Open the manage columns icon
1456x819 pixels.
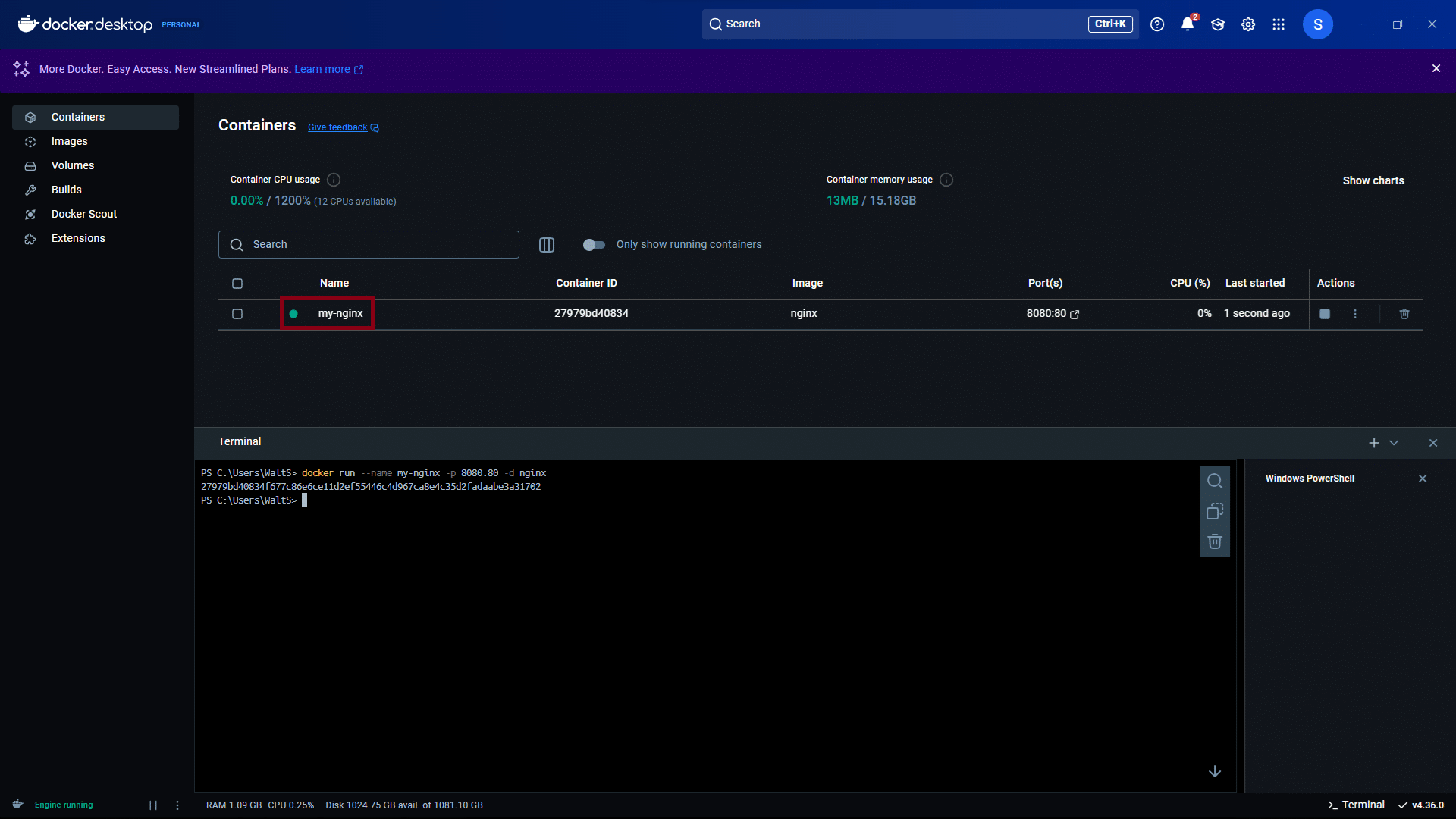click(547, 245)
